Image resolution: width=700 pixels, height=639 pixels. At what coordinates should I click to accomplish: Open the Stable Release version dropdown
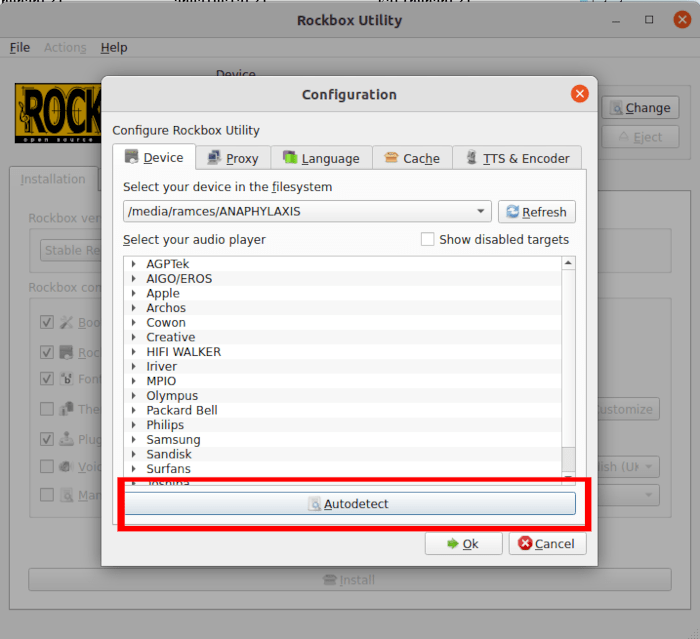tap(71, 250)
